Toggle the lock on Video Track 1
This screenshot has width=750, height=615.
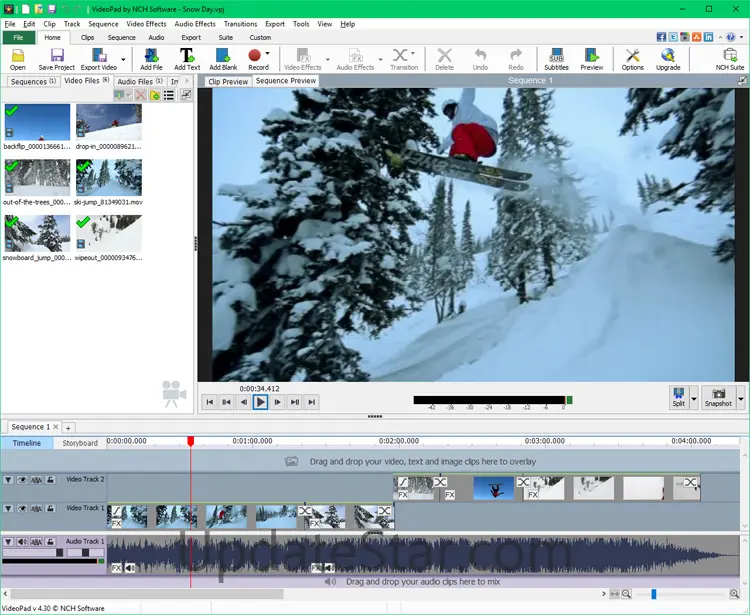pos(48,509)
